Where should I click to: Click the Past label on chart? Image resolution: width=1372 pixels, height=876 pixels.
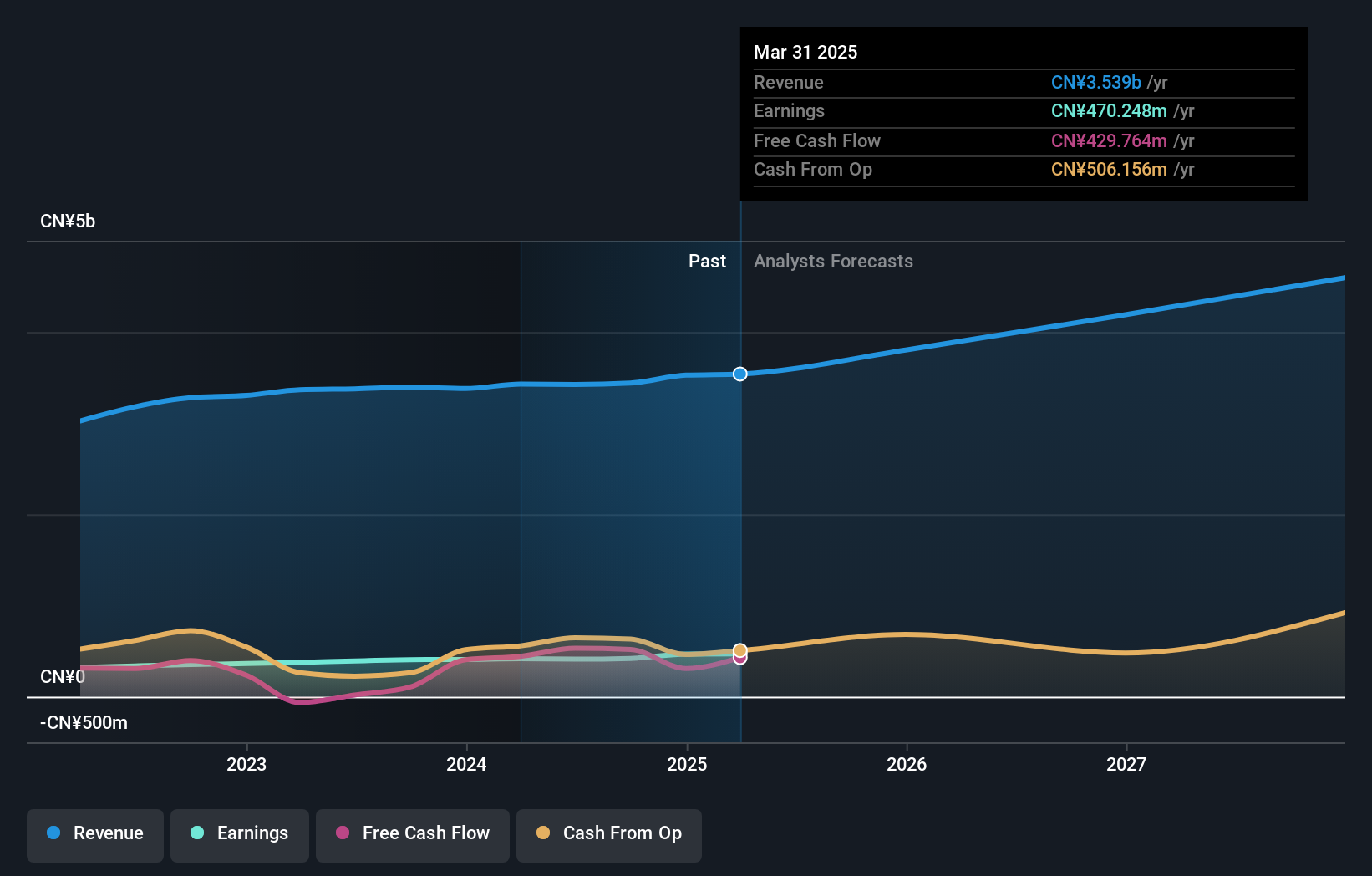coord(707,262)
